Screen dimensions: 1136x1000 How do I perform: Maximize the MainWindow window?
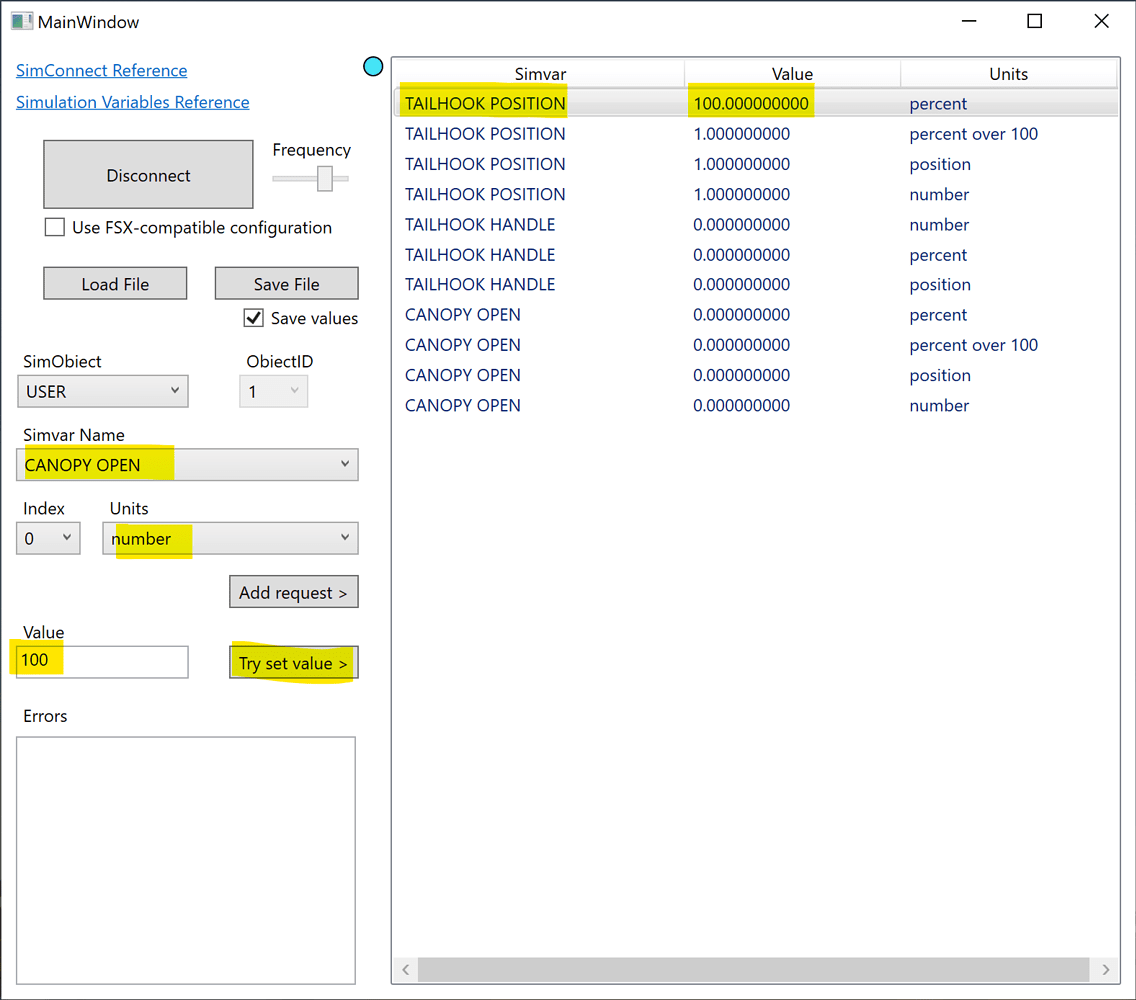1035,21
